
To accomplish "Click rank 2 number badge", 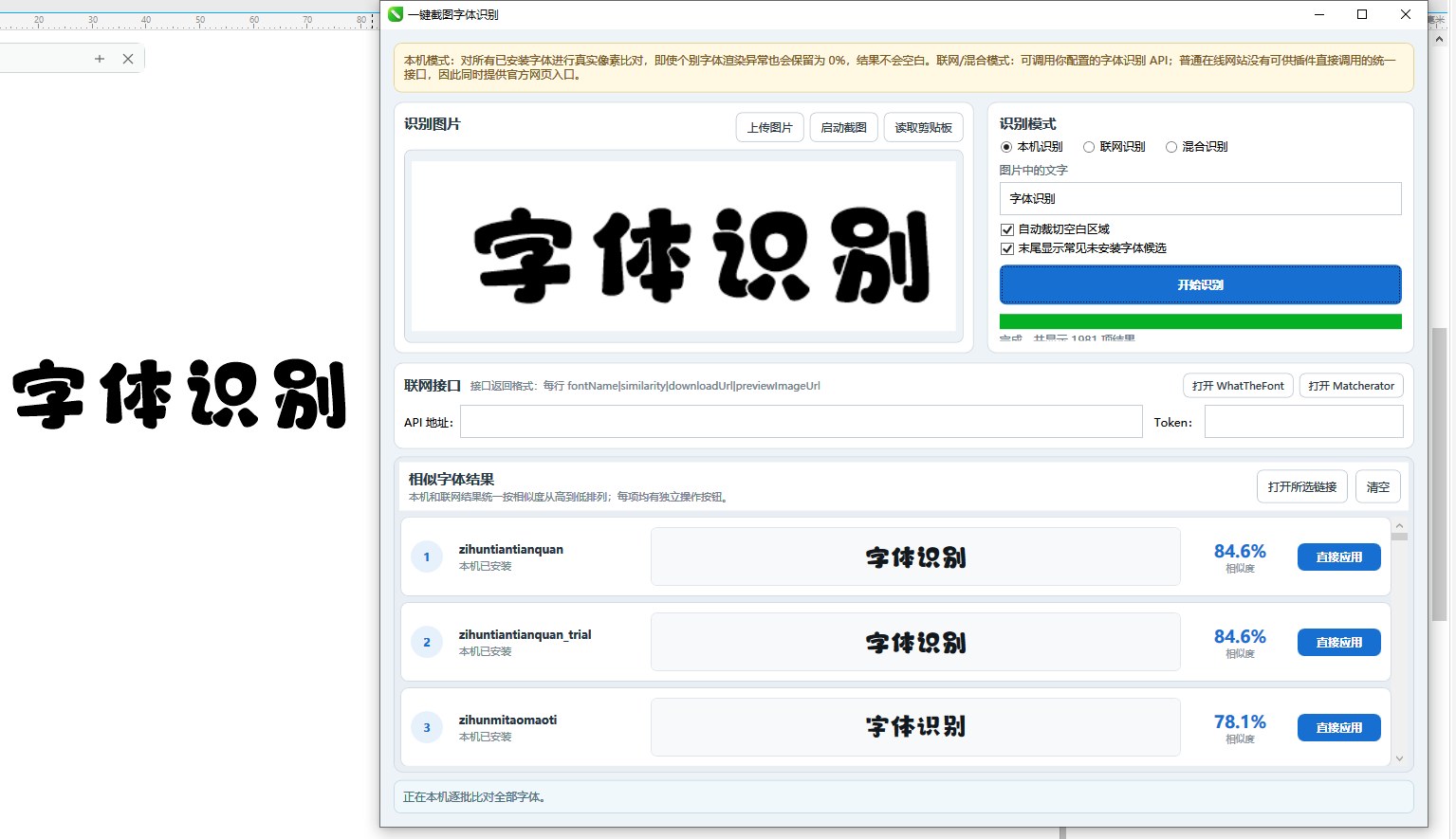I will click(427, 642).
